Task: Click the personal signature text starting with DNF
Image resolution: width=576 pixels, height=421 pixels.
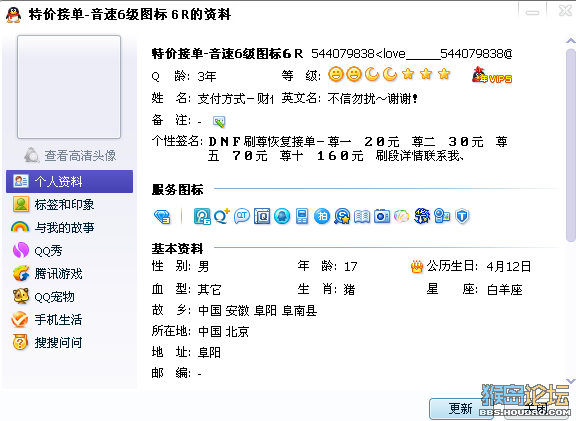Action: click(358, 149)
